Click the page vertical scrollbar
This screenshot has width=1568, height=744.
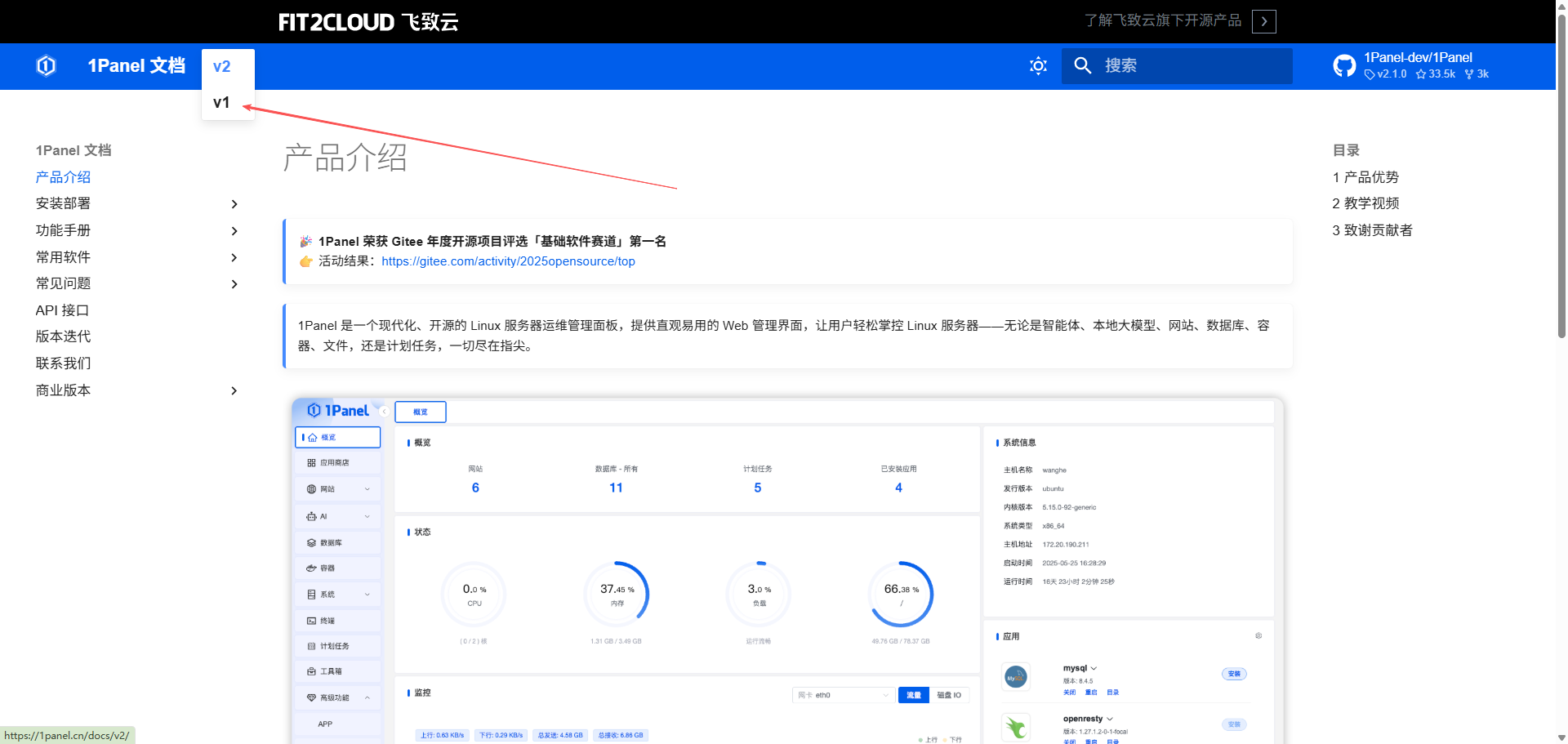(x=1561, y=245)
